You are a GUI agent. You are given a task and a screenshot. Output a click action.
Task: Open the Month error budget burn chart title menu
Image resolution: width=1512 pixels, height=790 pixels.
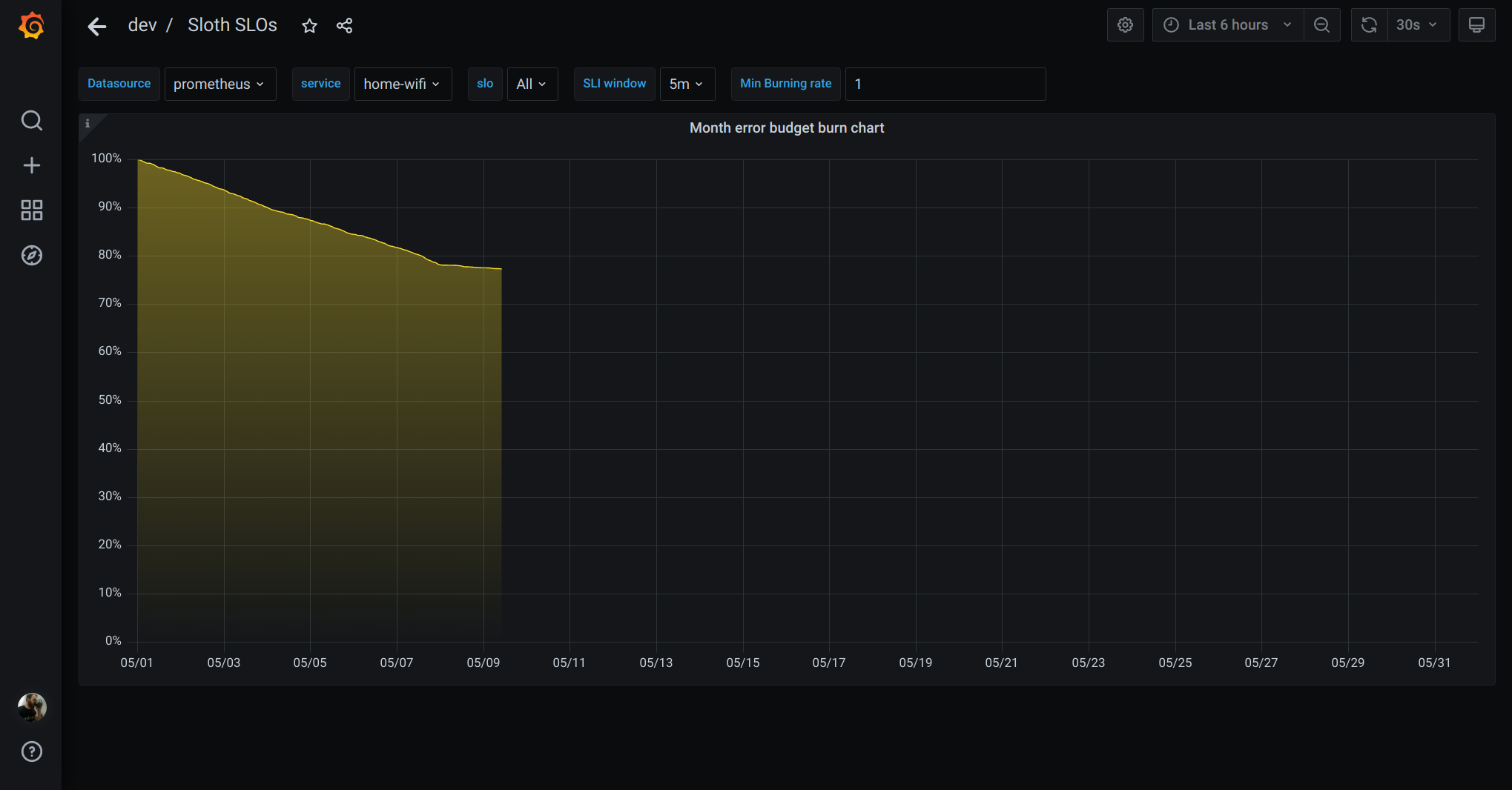tap(787, 127)
